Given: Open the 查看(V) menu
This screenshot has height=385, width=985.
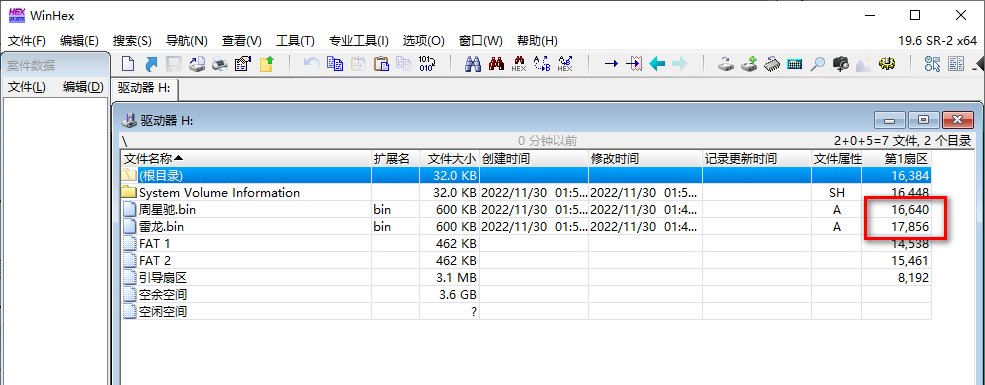Looking at the screenshot, I should [242, 41].
